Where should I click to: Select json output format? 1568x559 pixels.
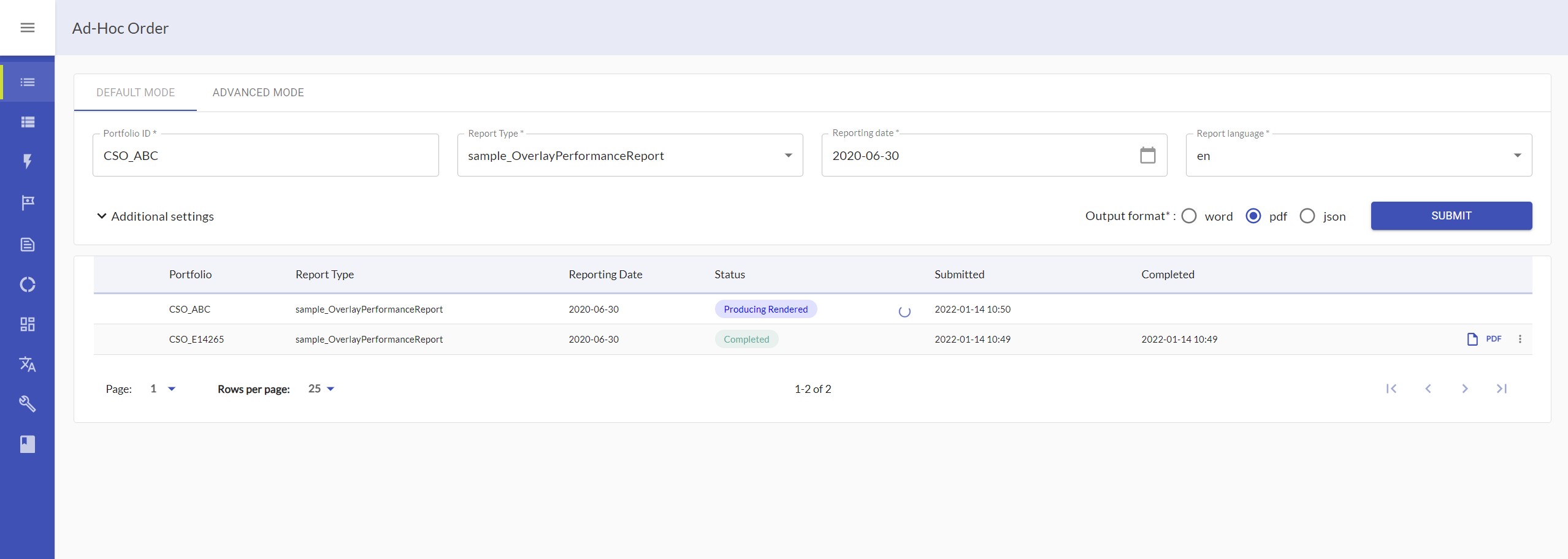click(1307, 216)
